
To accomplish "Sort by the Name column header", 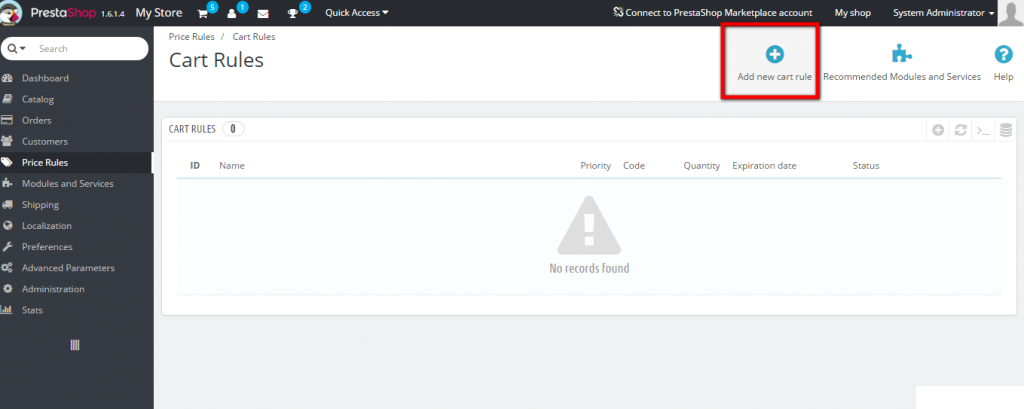I will (x=232, y=166).
